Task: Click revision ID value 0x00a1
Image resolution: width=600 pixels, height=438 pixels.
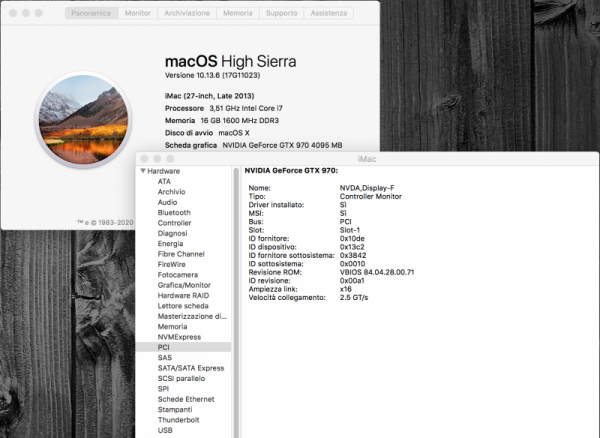Action: (352, 280)
